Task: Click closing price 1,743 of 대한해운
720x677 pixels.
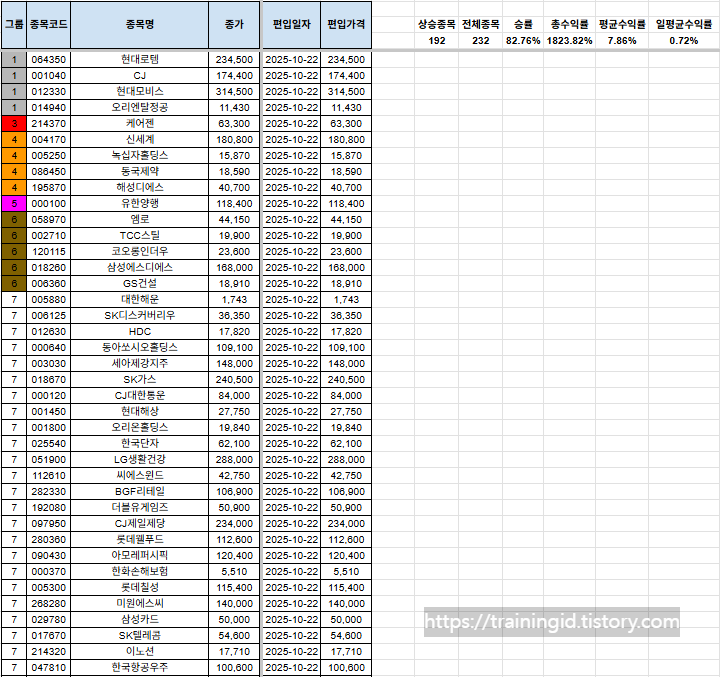Action: tap(234, 300)
